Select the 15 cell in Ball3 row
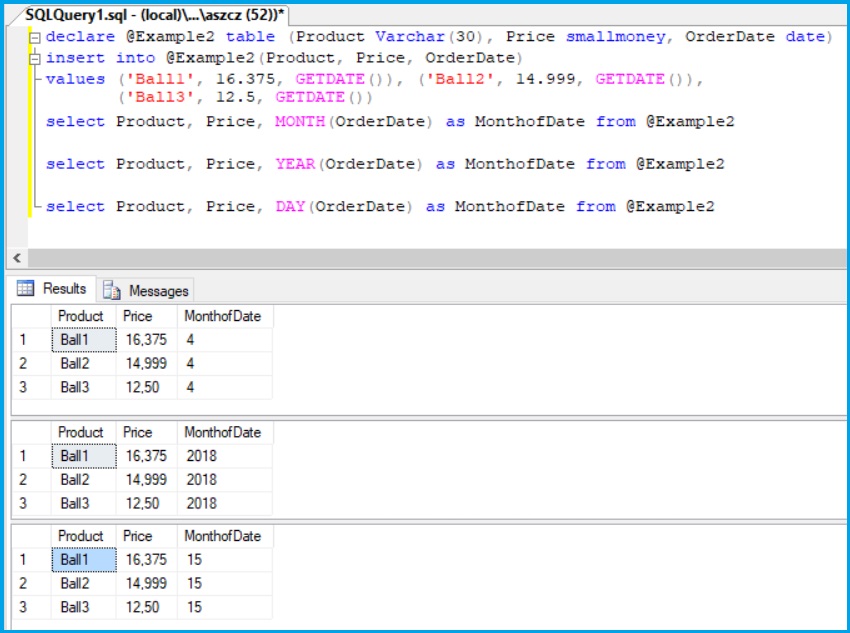This screenshot has width=850, height=633. click(194, 607)
